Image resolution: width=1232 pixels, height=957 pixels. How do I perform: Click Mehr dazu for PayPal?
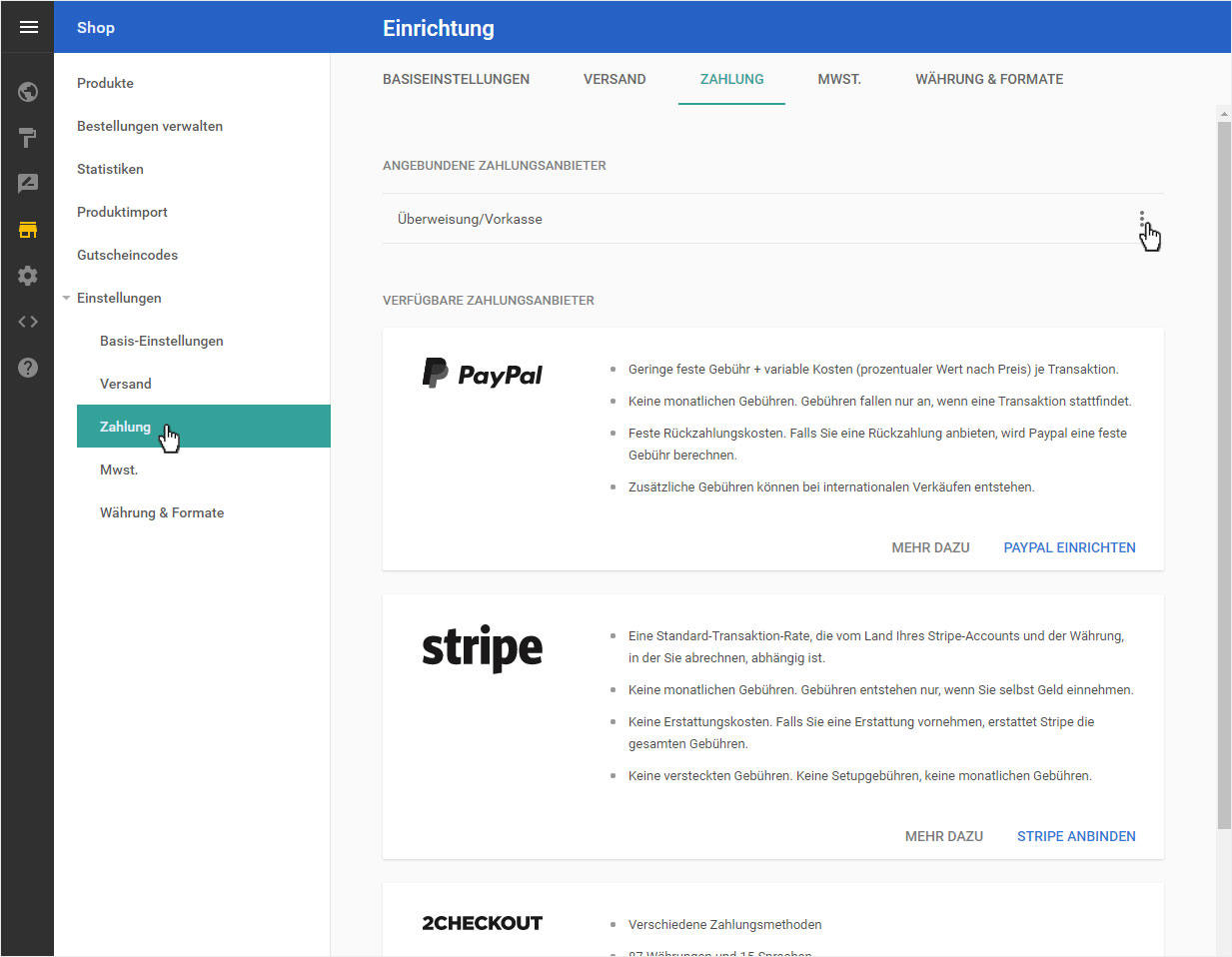(930, 547)
